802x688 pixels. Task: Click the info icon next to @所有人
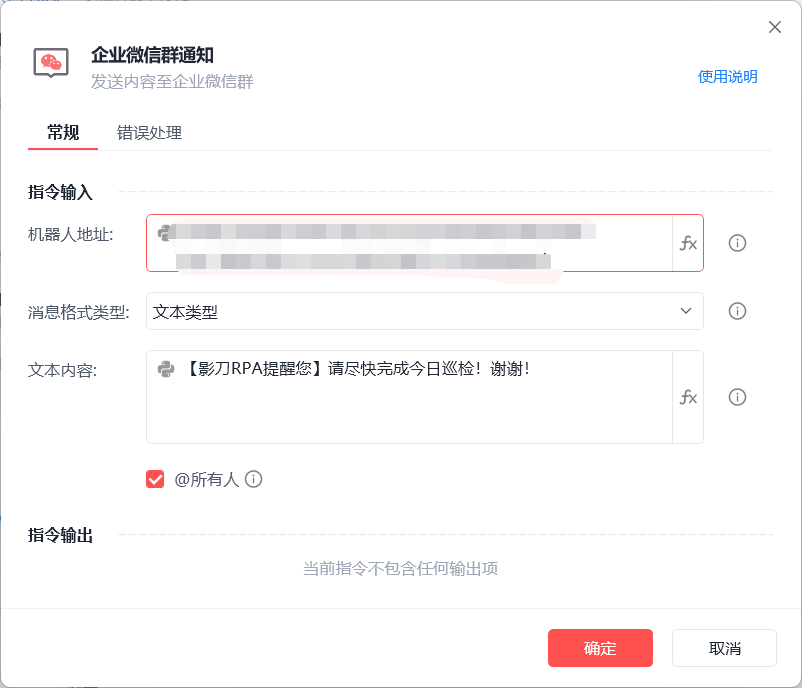click(x=254, y=479)
